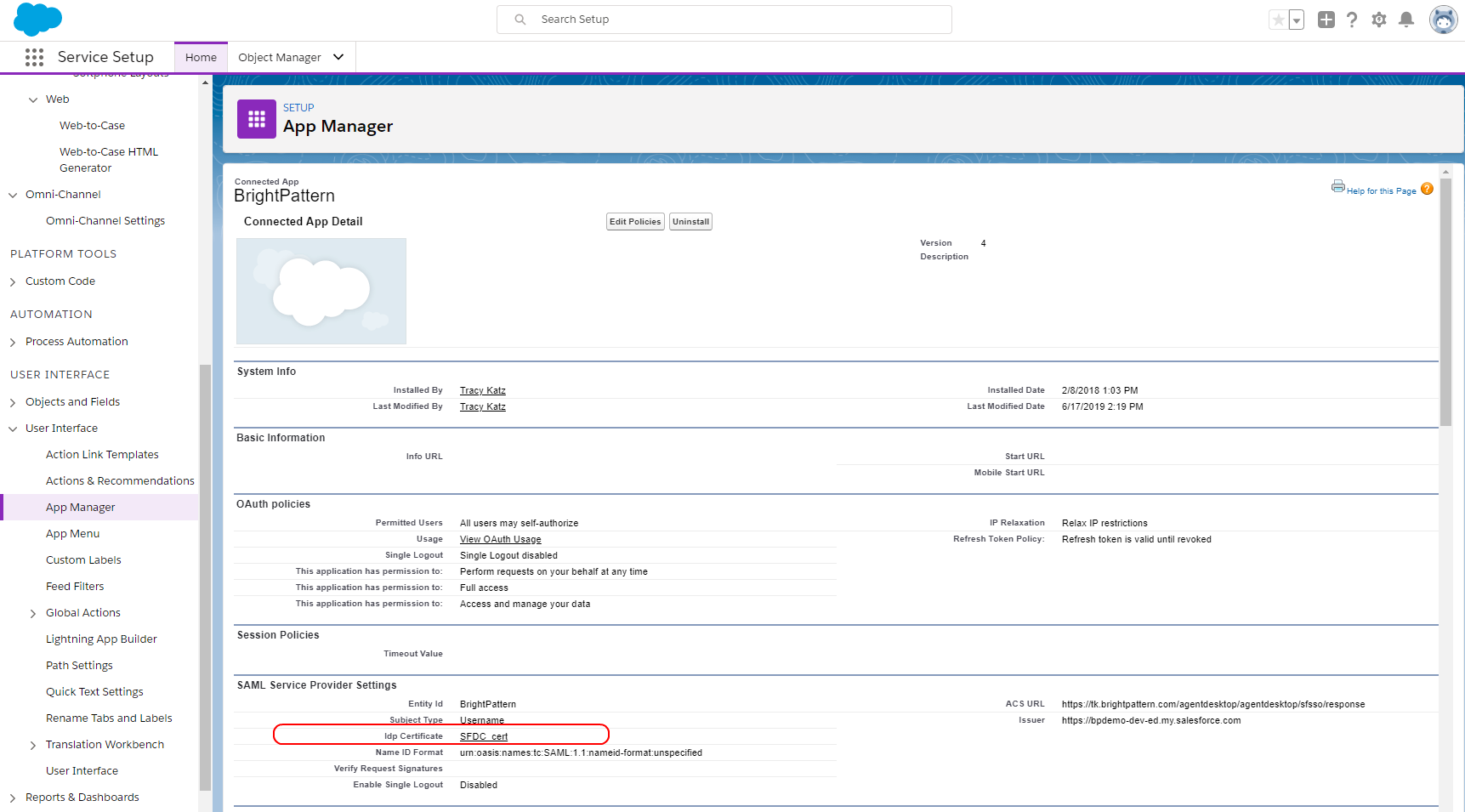Click the Salesforce cloud logo
This screenshot has height=812, width=1465.
(x=38, y=19)
